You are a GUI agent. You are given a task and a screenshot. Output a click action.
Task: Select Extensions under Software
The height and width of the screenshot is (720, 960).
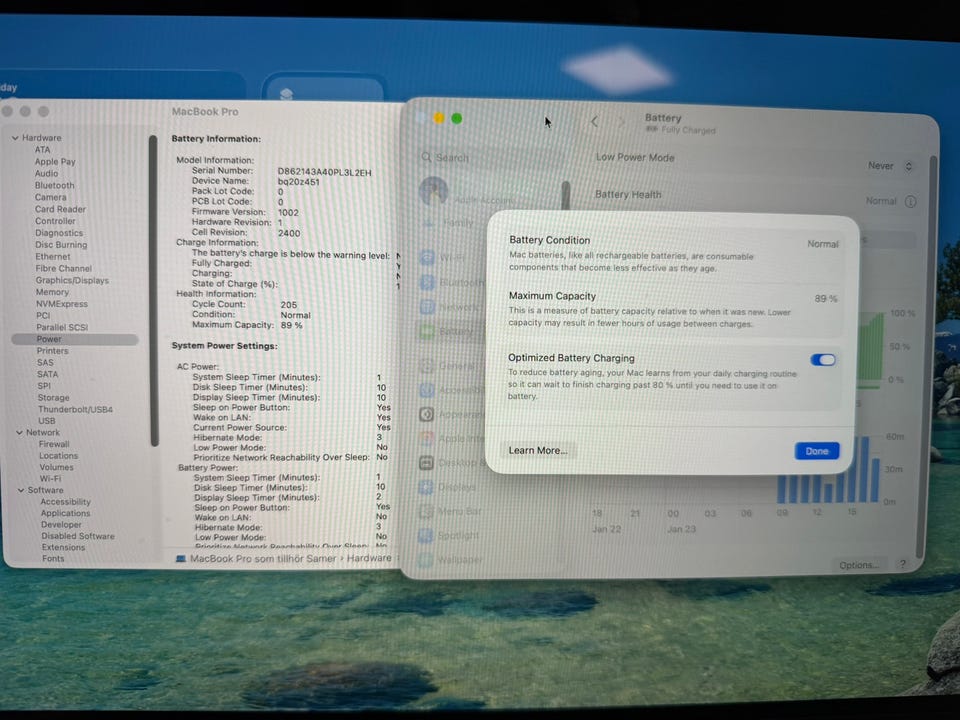point(64,547)
